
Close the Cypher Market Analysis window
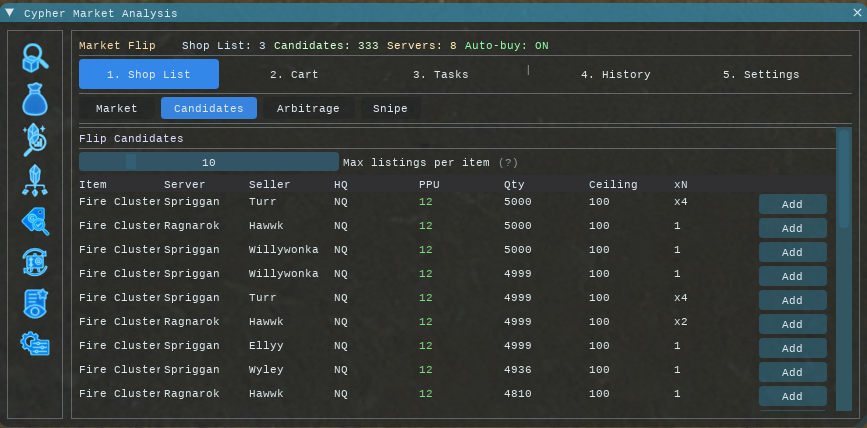click(856, 13)
